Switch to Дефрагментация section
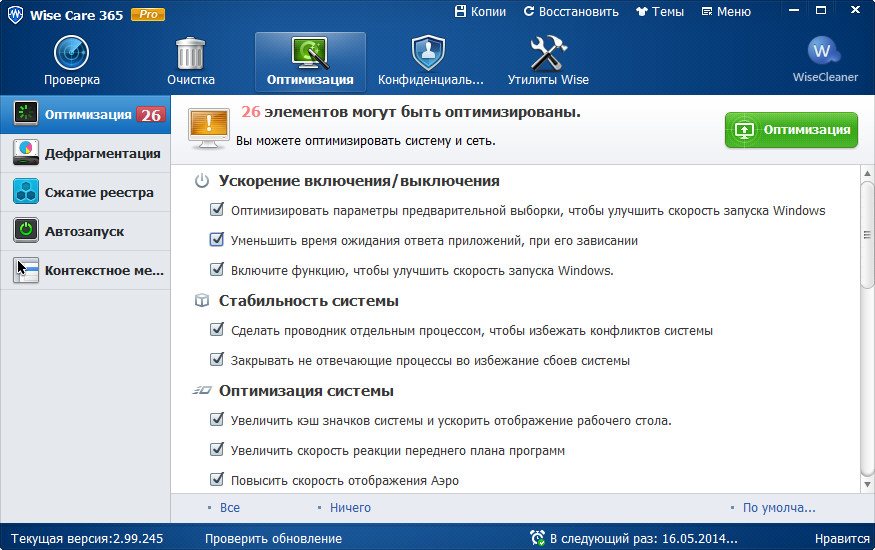This screenshot has height=550, width=875. [85, 153]
